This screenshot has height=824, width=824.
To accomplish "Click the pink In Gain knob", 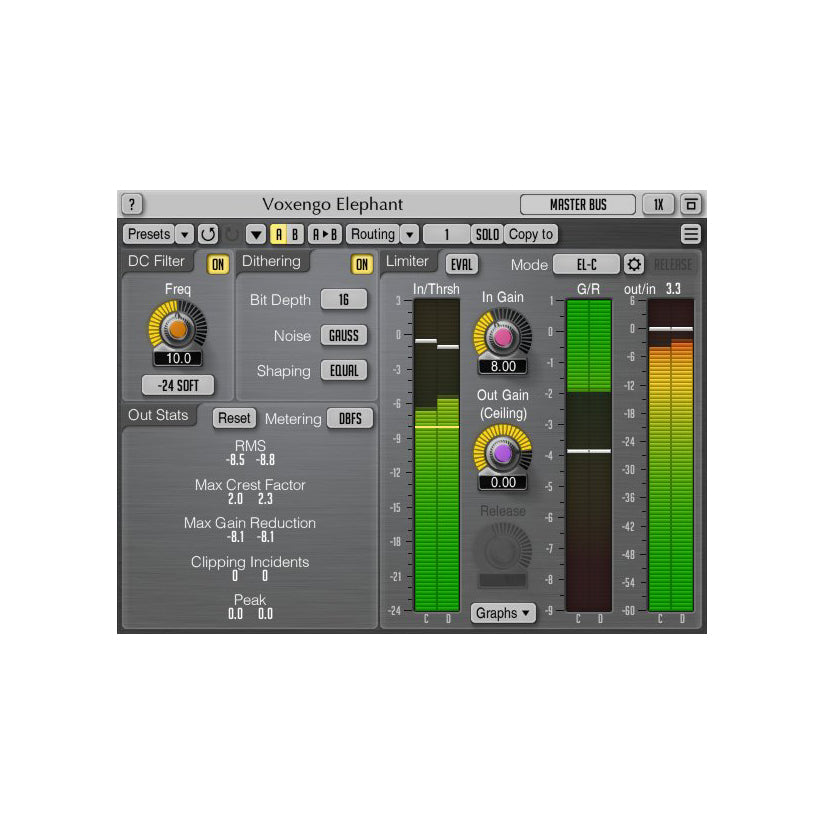I will pos(502,337).
